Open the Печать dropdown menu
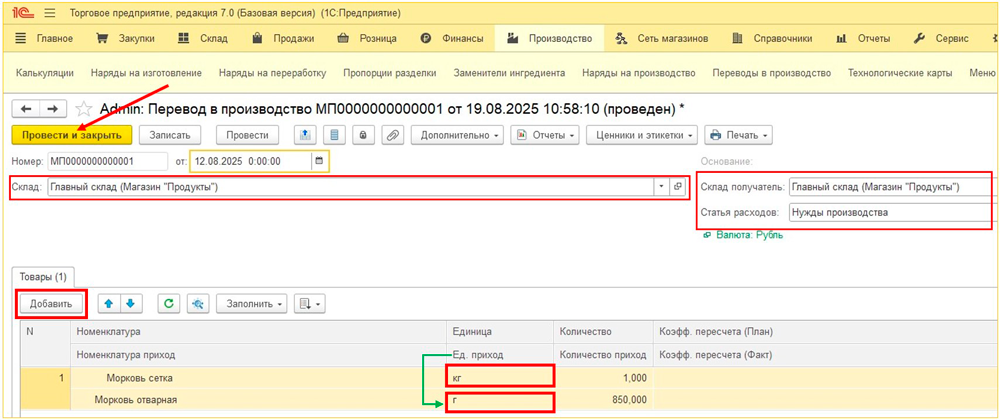The height and width of the screenshot is (420, 1000). point(738,135)
